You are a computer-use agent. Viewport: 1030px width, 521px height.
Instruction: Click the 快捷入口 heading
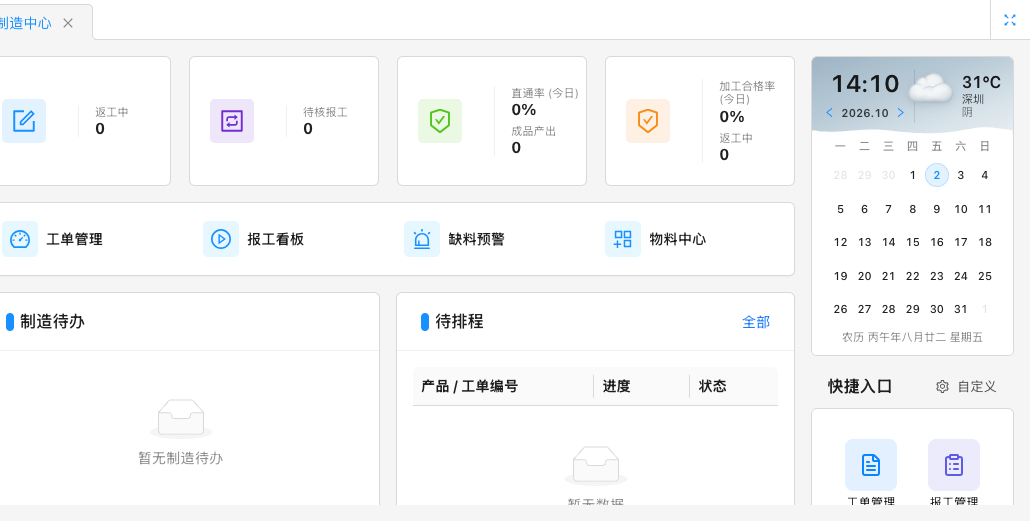[860, 386]
